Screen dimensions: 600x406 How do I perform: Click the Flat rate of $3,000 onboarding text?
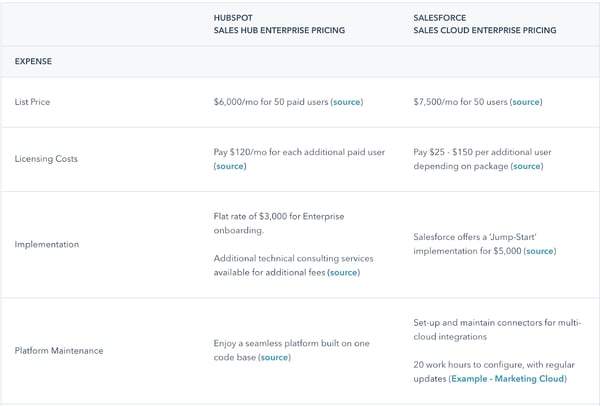[279, 223]
